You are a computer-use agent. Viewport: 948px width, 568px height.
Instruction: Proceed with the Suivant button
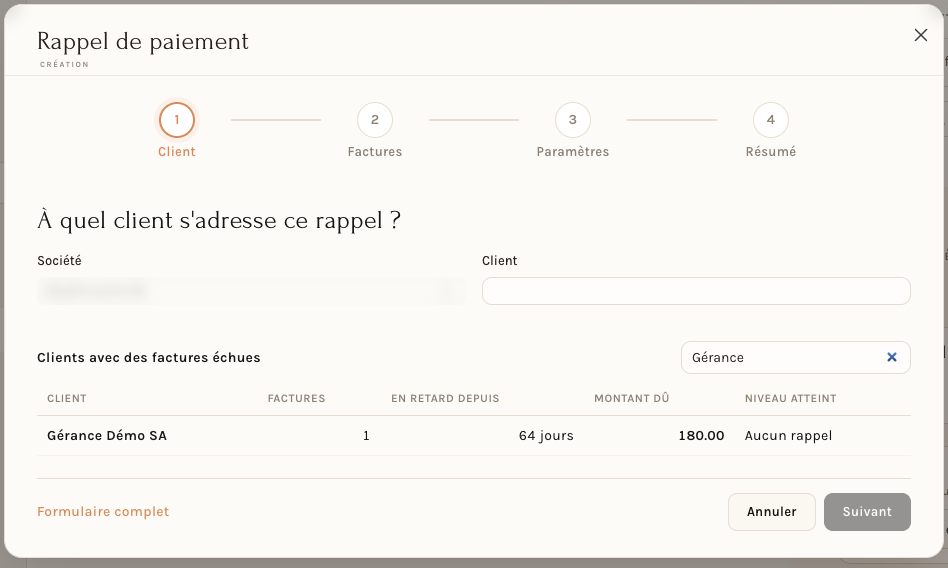point(867,512)
